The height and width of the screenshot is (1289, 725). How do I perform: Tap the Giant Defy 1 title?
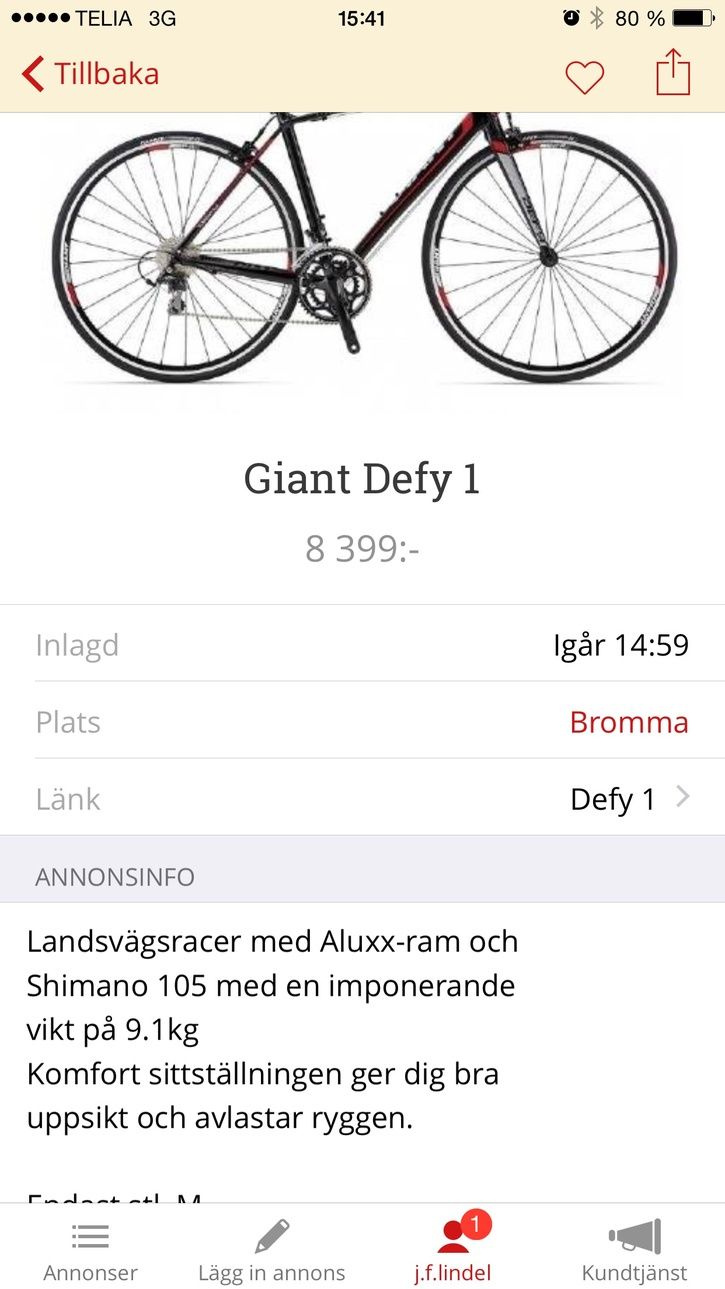(363, 480)
